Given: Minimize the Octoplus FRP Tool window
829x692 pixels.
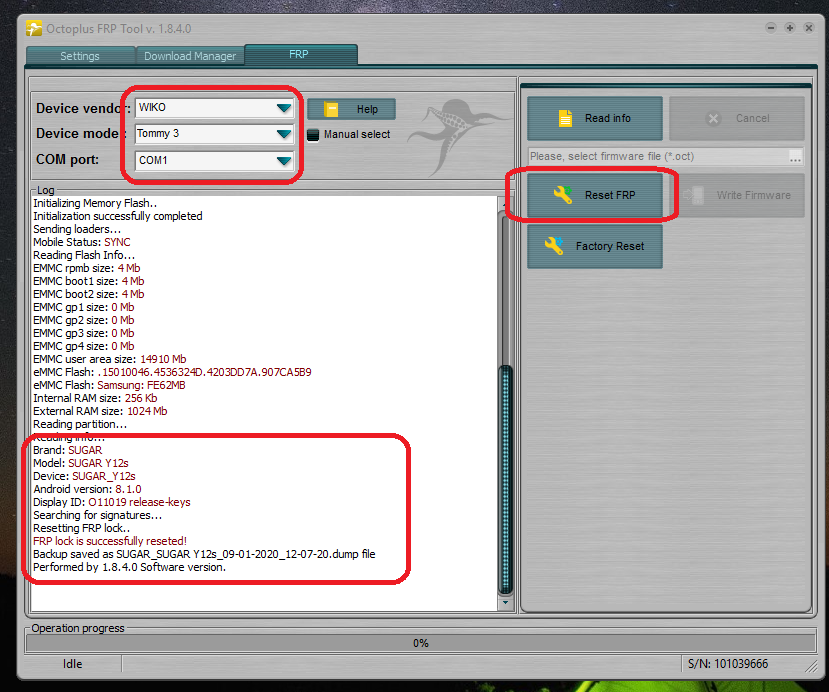Looking at the screenshot, I should [x=771, y=28].
